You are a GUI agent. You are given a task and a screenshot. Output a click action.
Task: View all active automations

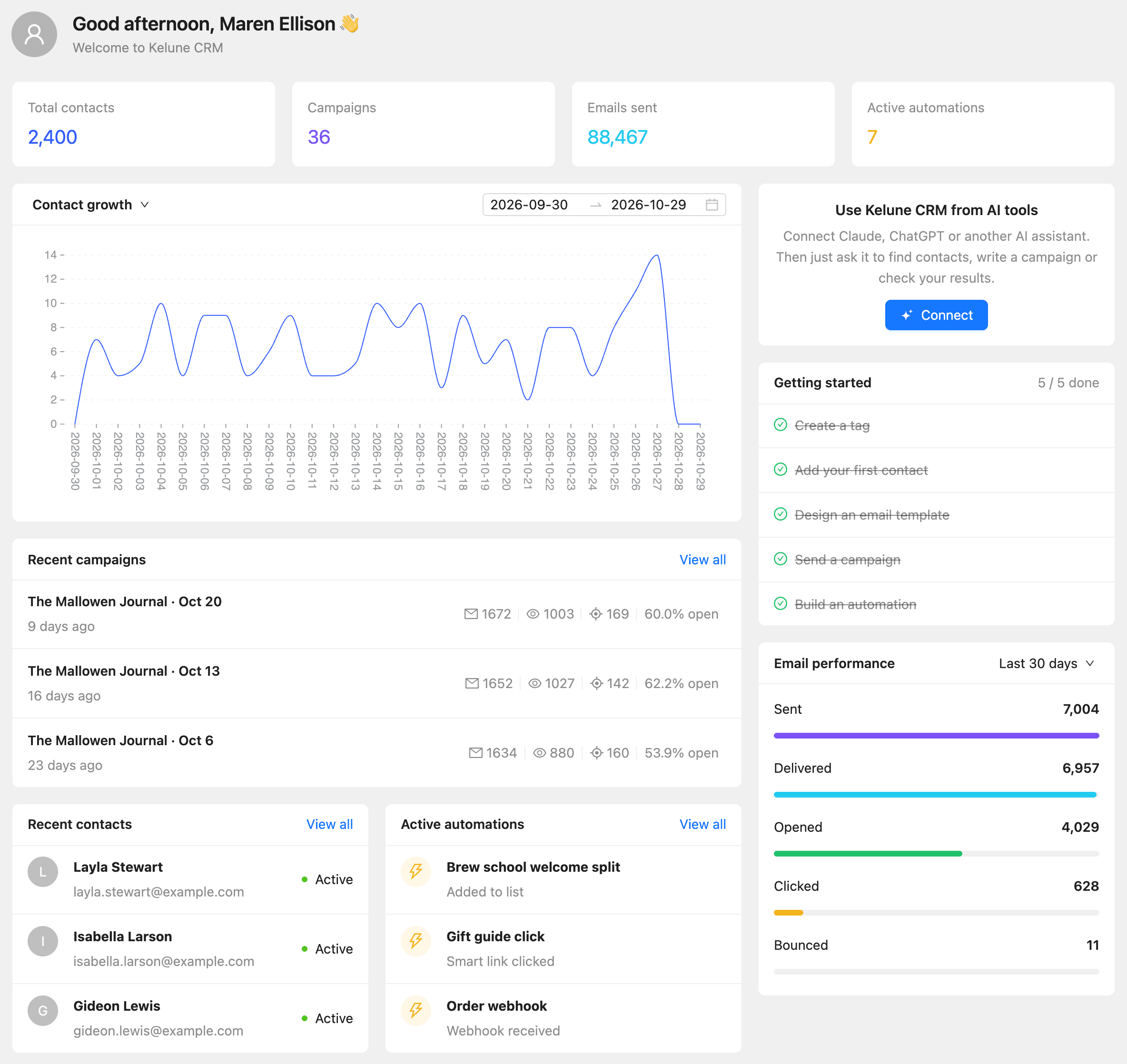[702, 825]
